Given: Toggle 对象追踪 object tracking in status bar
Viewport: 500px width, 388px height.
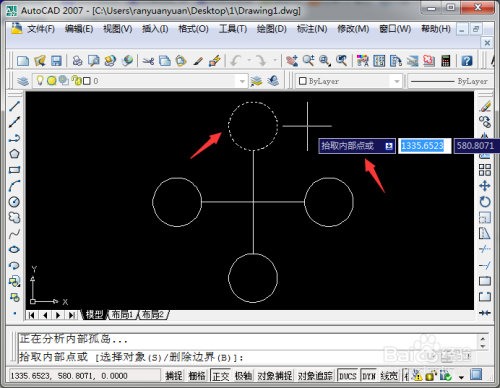Looking at the screenshot, I should (315, 376).
